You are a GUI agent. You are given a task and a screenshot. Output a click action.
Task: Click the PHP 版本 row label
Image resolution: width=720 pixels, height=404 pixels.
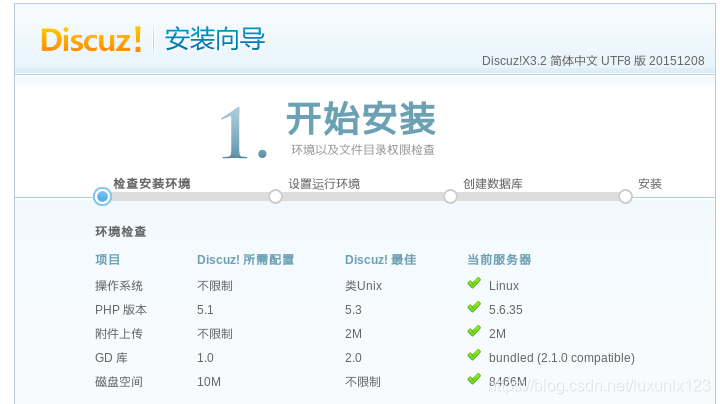click(x=121, y=310)
